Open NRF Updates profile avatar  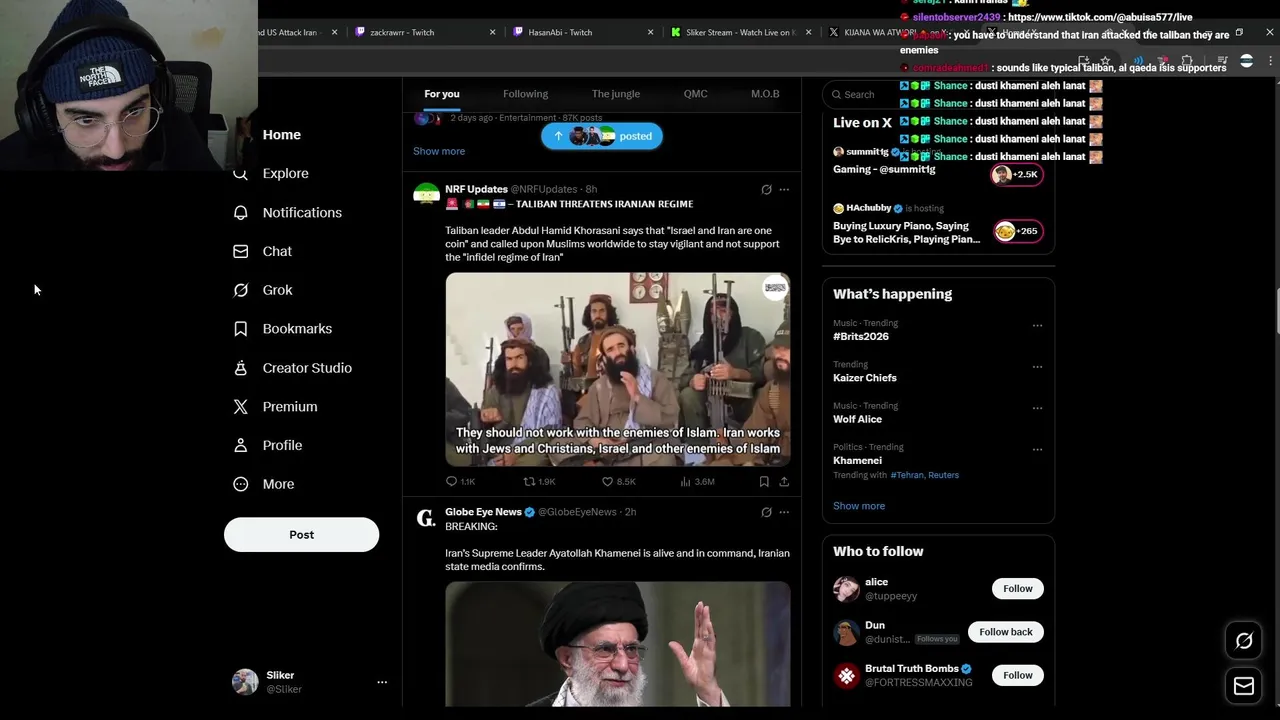(427, 195)
